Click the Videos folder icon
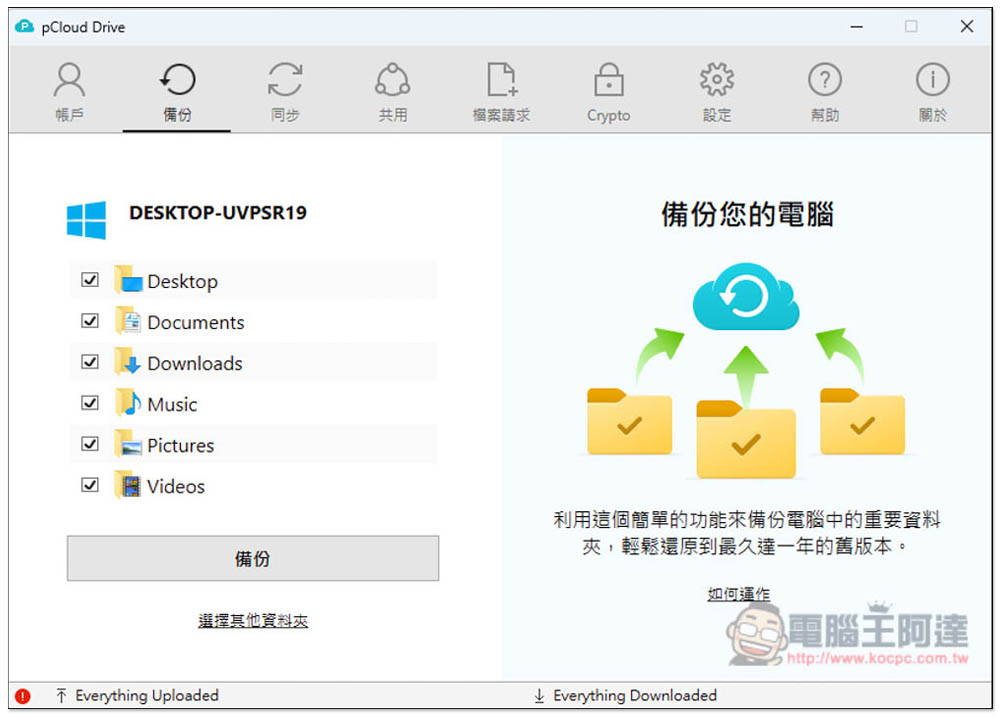The height and width of the screenshot is (717, 1000). click(128, 485)
